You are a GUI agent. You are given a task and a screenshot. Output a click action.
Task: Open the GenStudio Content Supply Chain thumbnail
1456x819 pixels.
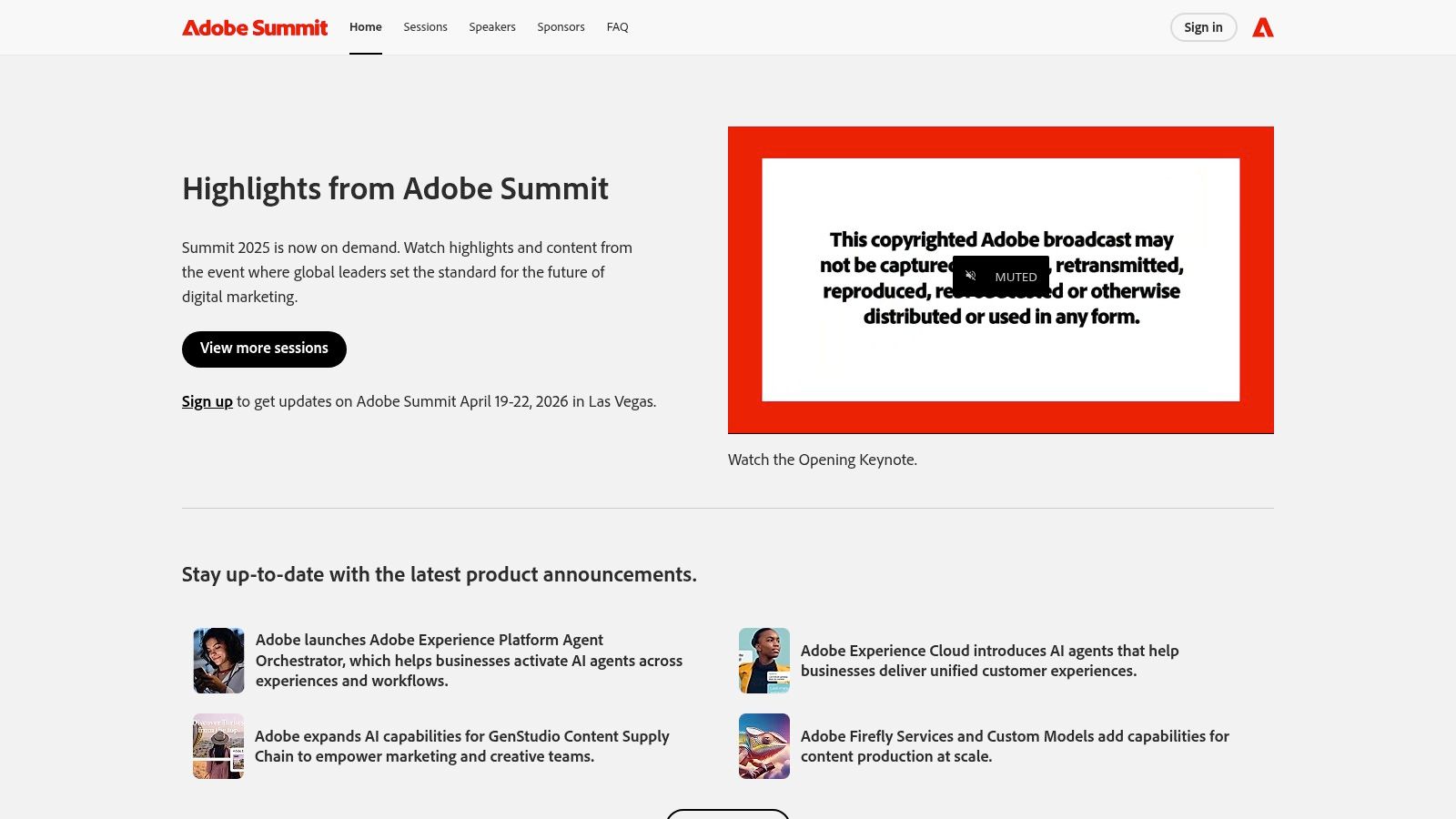[x=217, y=745]
